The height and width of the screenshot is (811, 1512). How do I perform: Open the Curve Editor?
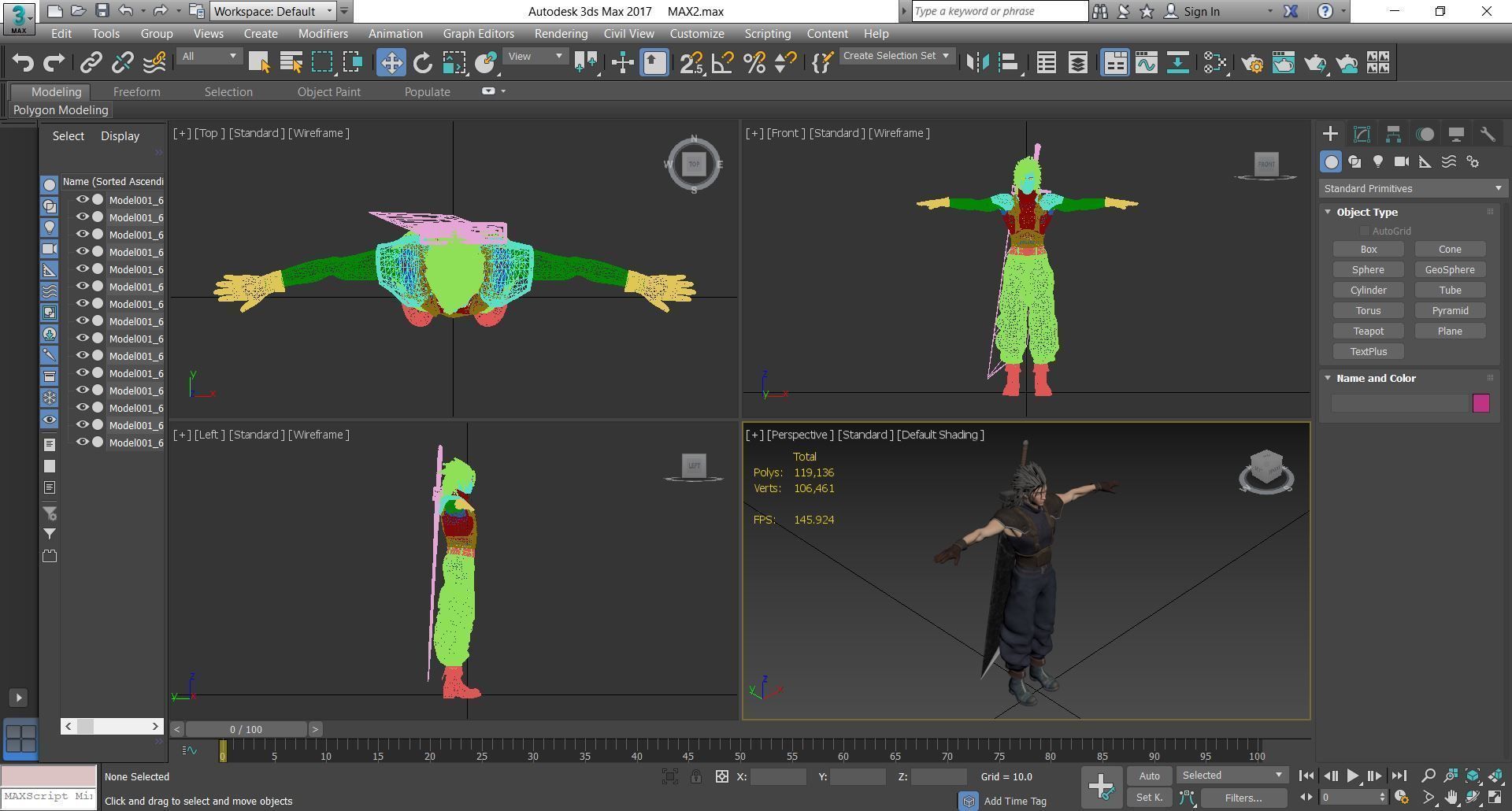(1147, 63)
